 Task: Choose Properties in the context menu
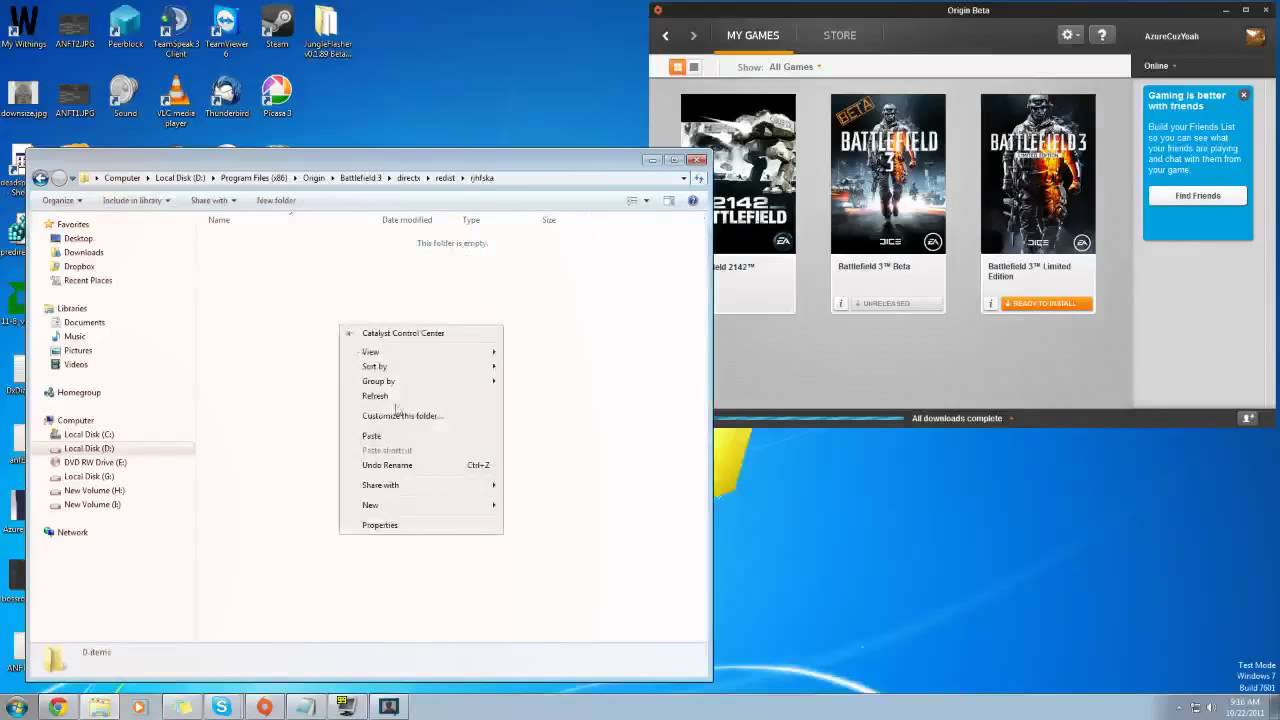421,525
